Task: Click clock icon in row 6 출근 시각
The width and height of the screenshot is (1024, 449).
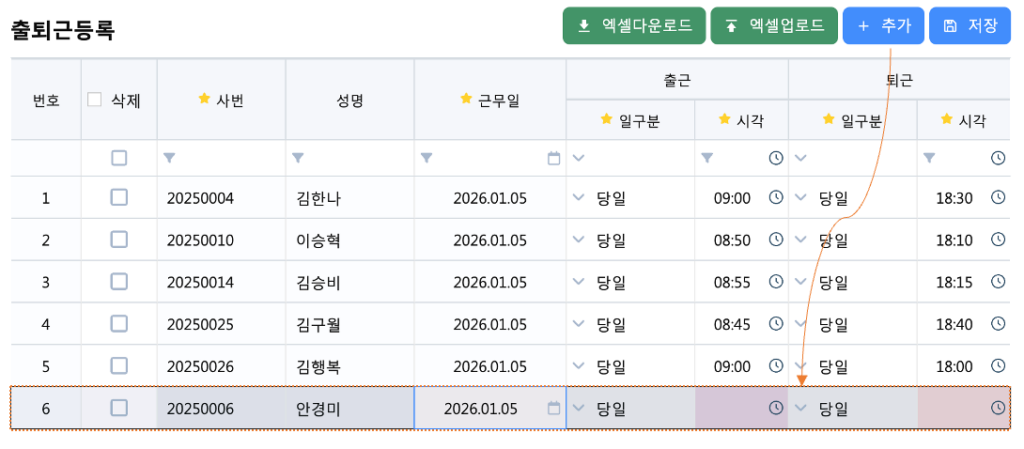Action: pos(776,408)
